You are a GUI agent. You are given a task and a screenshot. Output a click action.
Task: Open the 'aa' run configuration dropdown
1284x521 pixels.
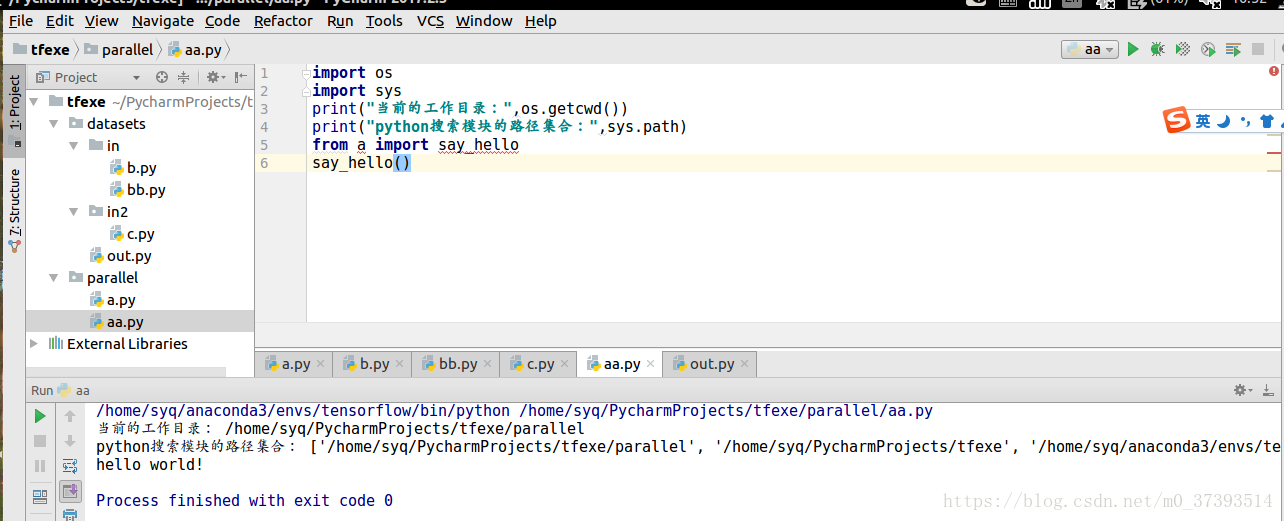[1090, 49]
